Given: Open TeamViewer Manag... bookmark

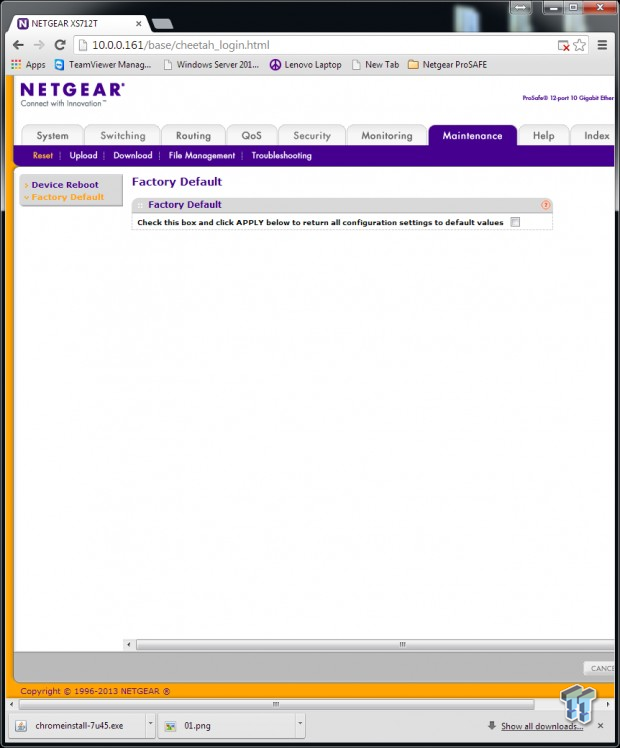Looking at the screenshot, I should coord(103,64).
